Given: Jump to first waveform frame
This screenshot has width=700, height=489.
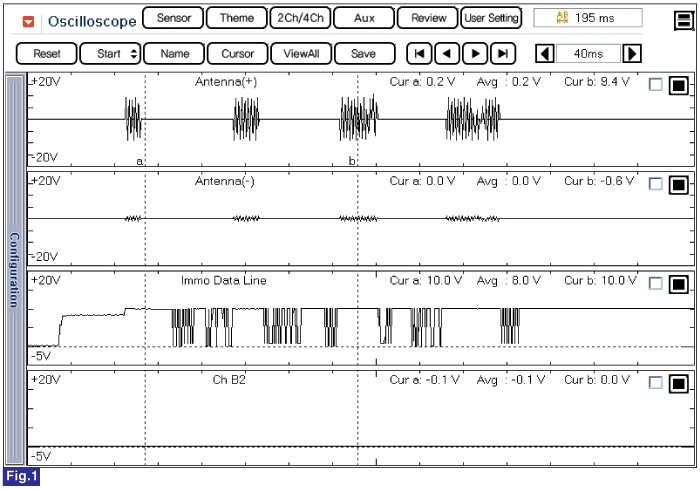Looking at the screenshot, I should pos(420,54).
